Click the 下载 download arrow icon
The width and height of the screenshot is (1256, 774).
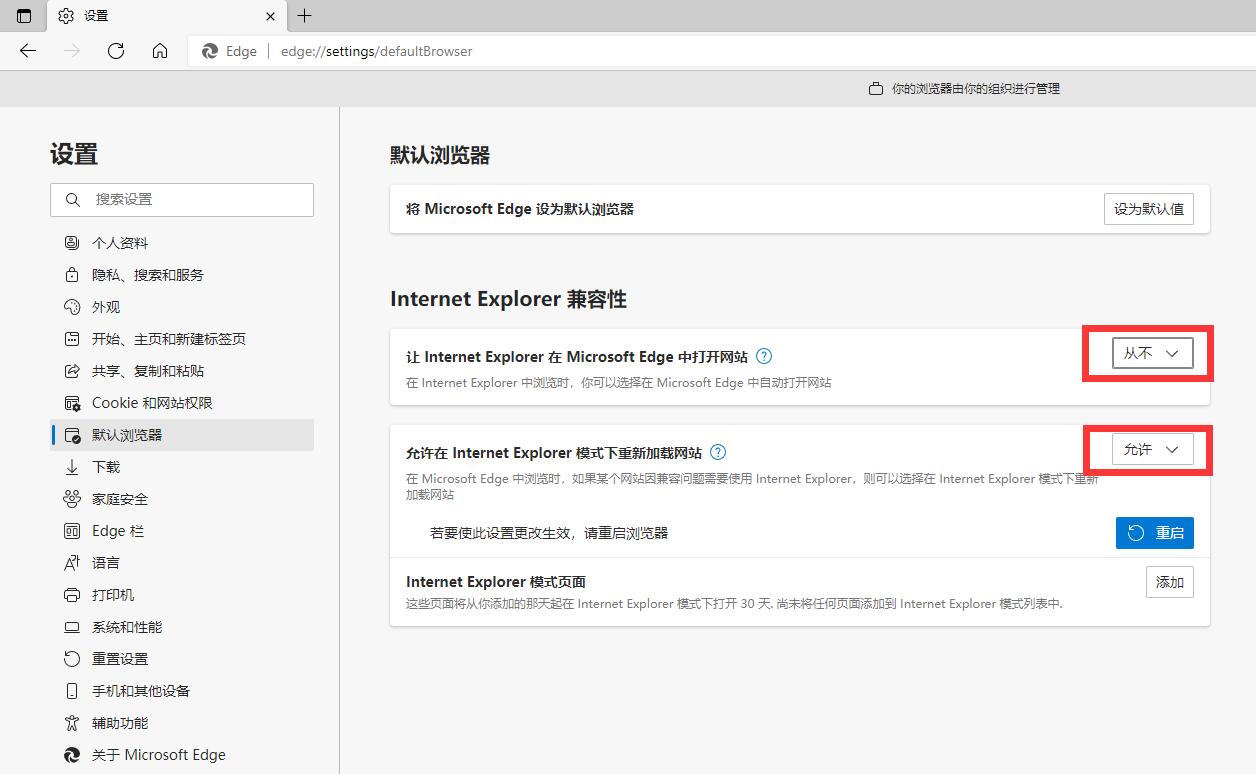click(x=72, y=467)
